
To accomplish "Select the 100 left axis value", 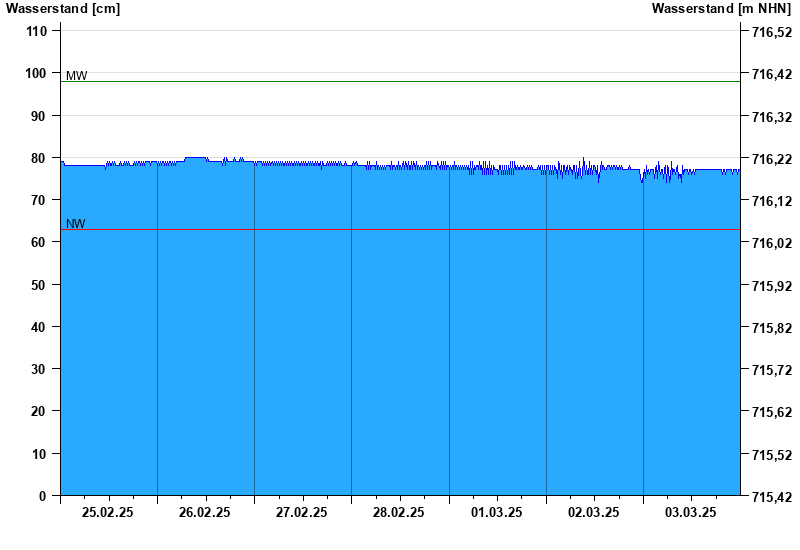I will click(x=36, y=73).
